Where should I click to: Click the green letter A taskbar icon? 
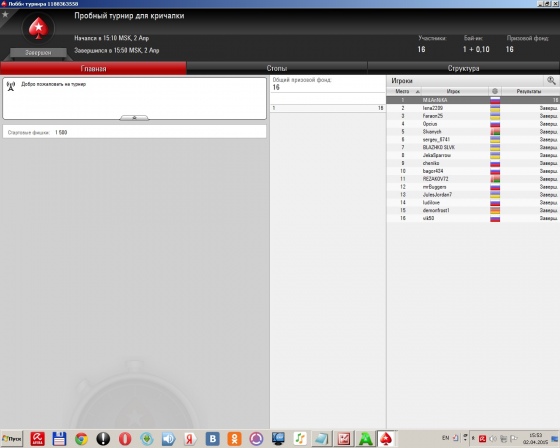365,439
